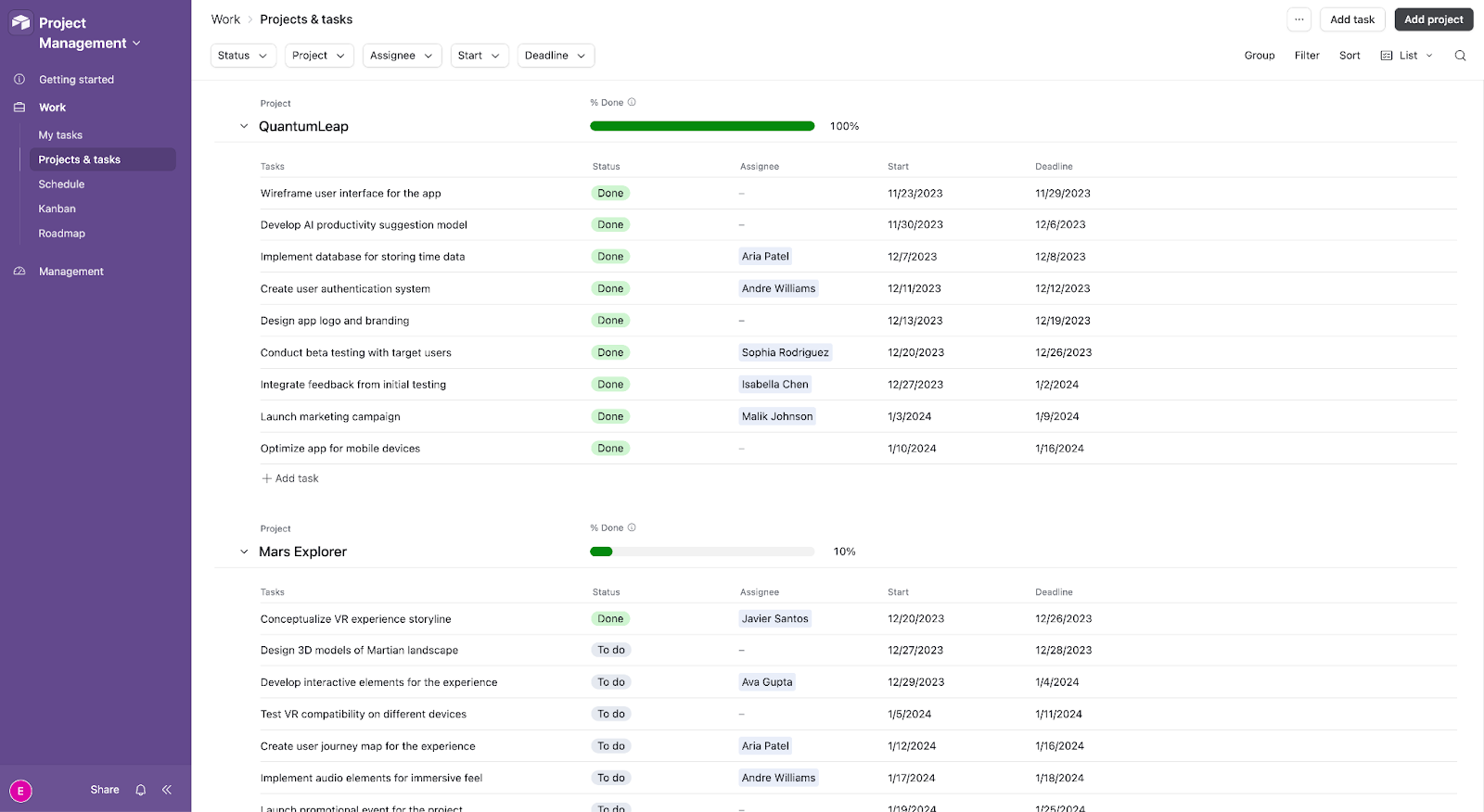
Task: Click assignee Malik Johnson
Action: click(777, 416)
